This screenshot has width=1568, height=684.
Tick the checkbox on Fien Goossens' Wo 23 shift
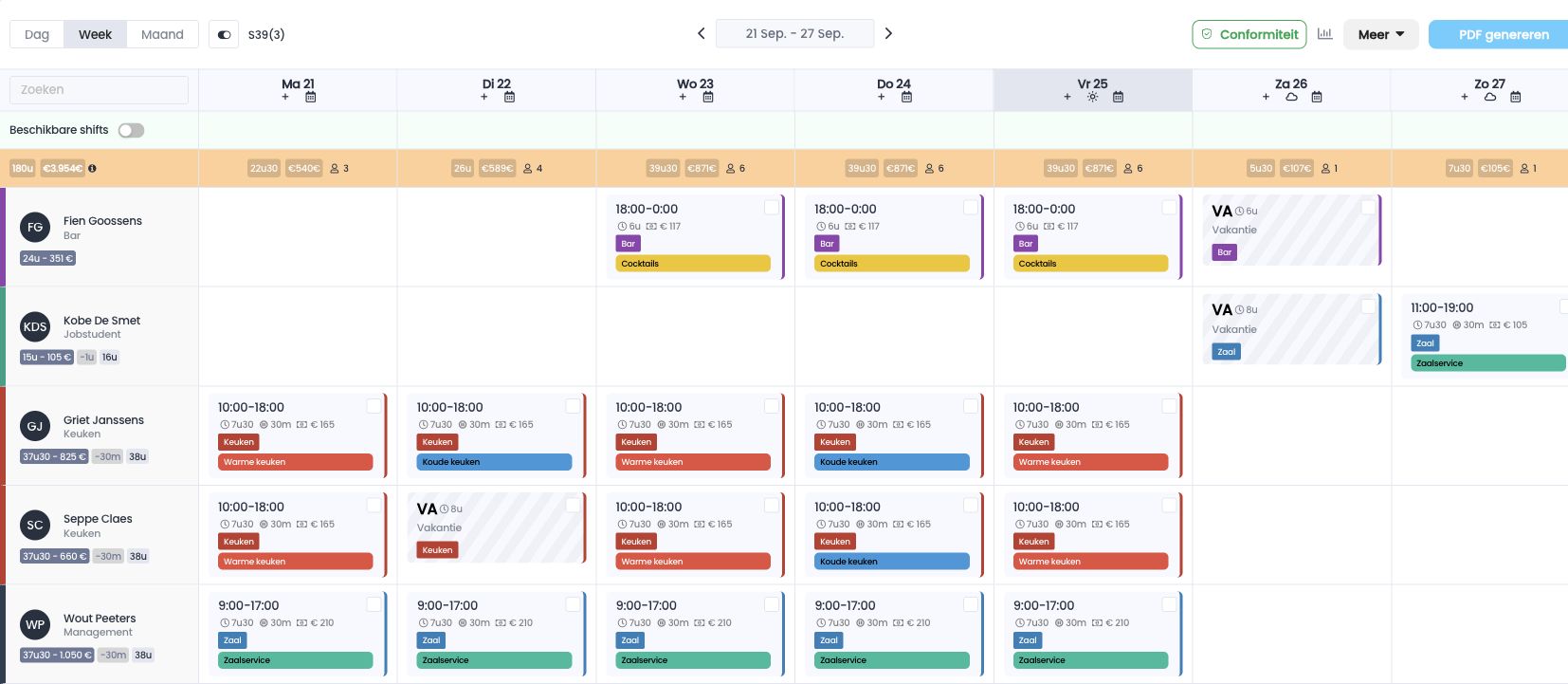[772, 207]
